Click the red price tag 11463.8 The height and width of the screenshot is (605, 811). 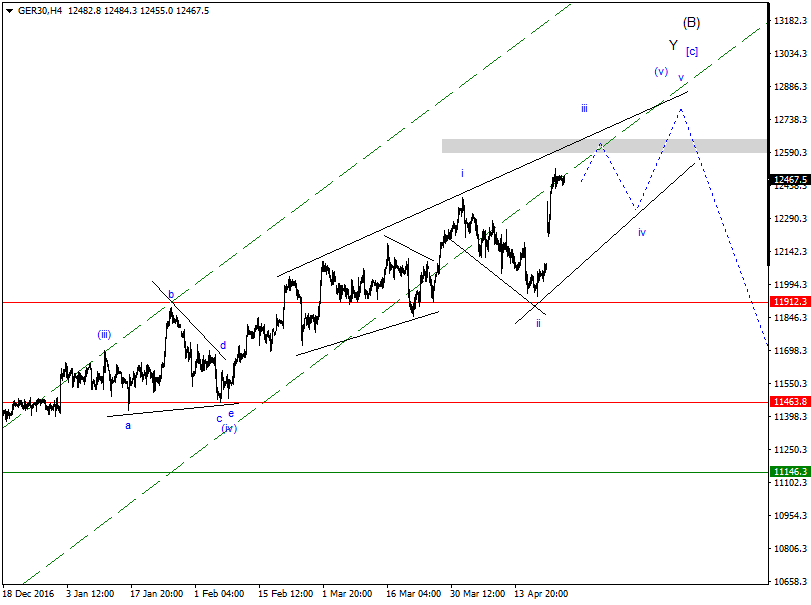click(786, 400)
